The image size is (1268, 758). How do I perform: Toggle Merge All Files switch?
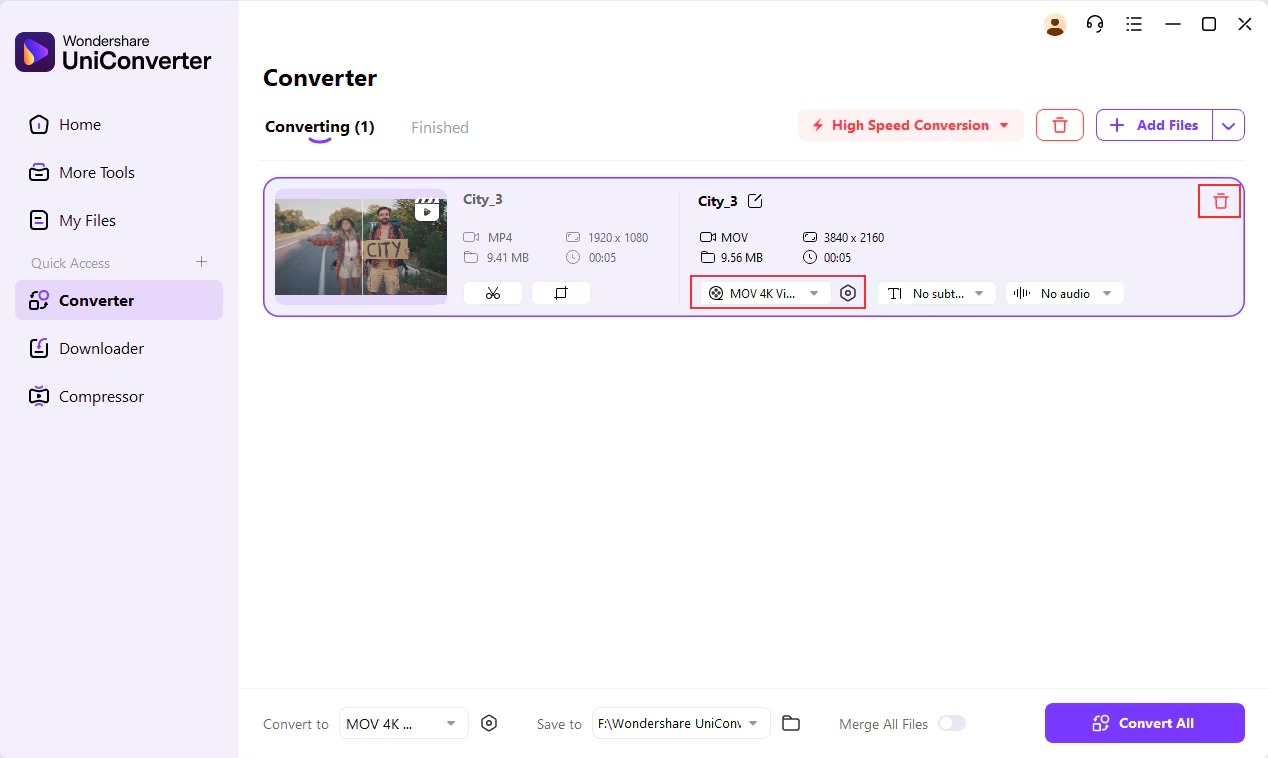coord(951,723)
